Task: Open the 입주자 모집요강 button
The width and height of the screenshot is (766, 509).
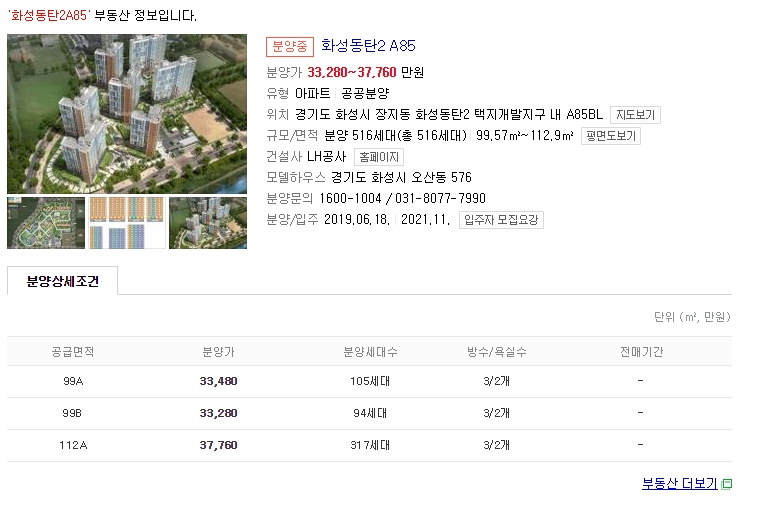Action: 501,220
